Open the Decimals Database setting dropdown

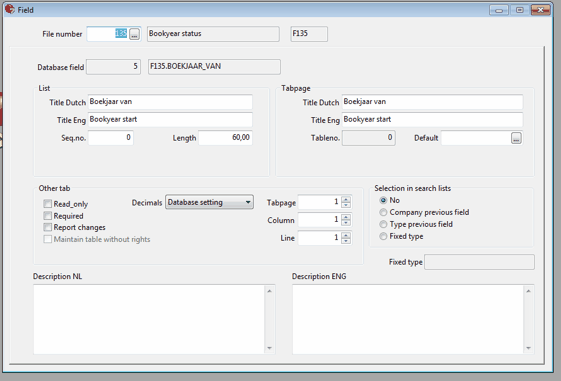click(x=209, y=202)
